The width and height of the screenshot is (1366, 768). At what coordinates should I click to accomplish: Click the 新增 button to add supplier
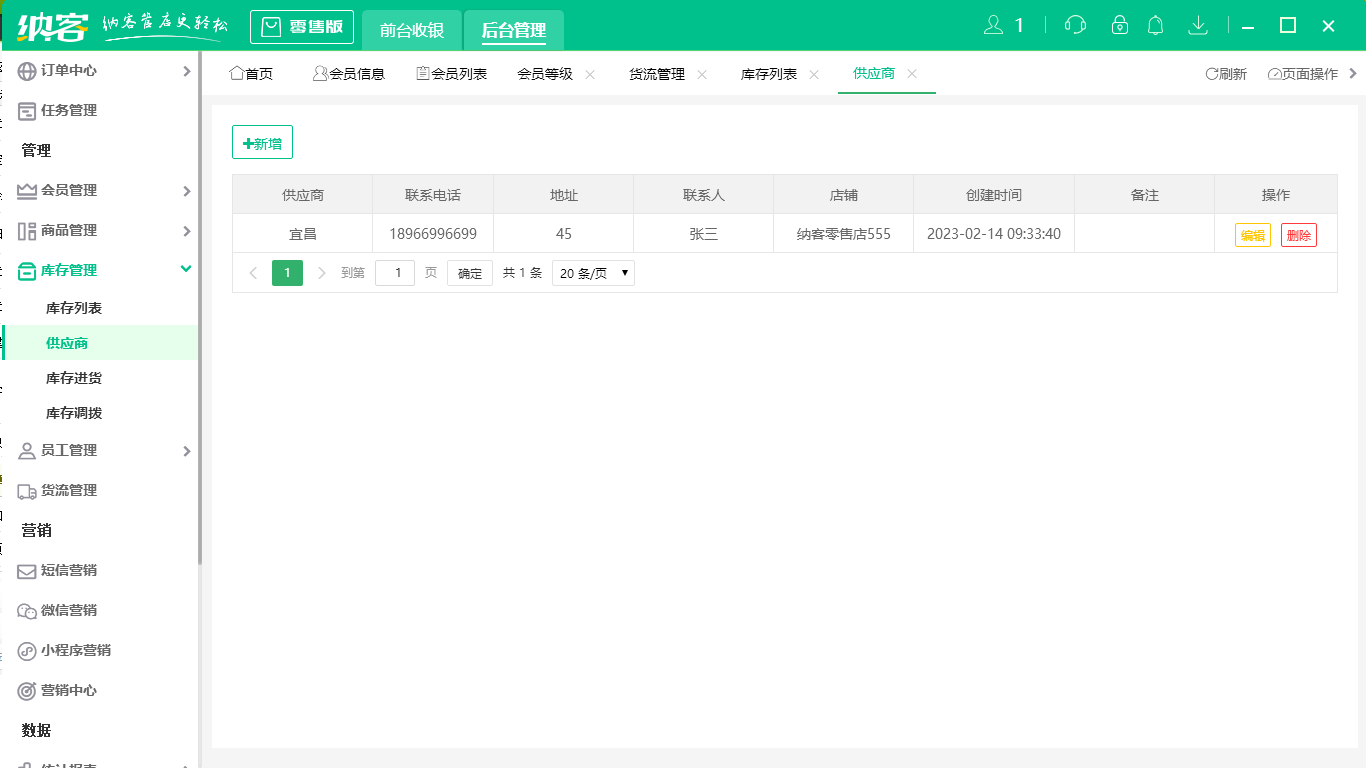click(x=262, y=142)
